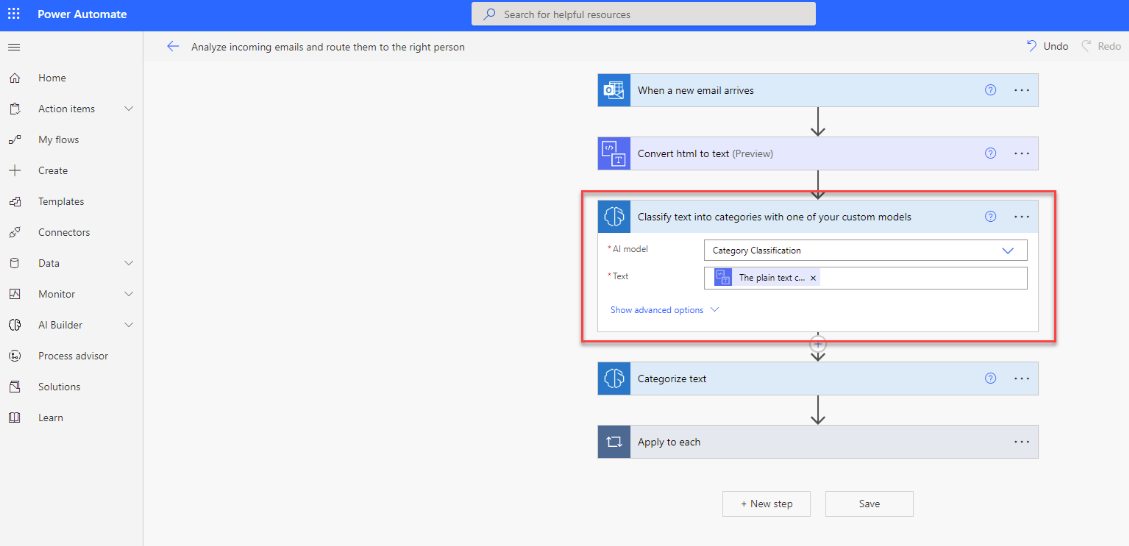Click the Process advisor icon
1129x546 pixels.
14,356
